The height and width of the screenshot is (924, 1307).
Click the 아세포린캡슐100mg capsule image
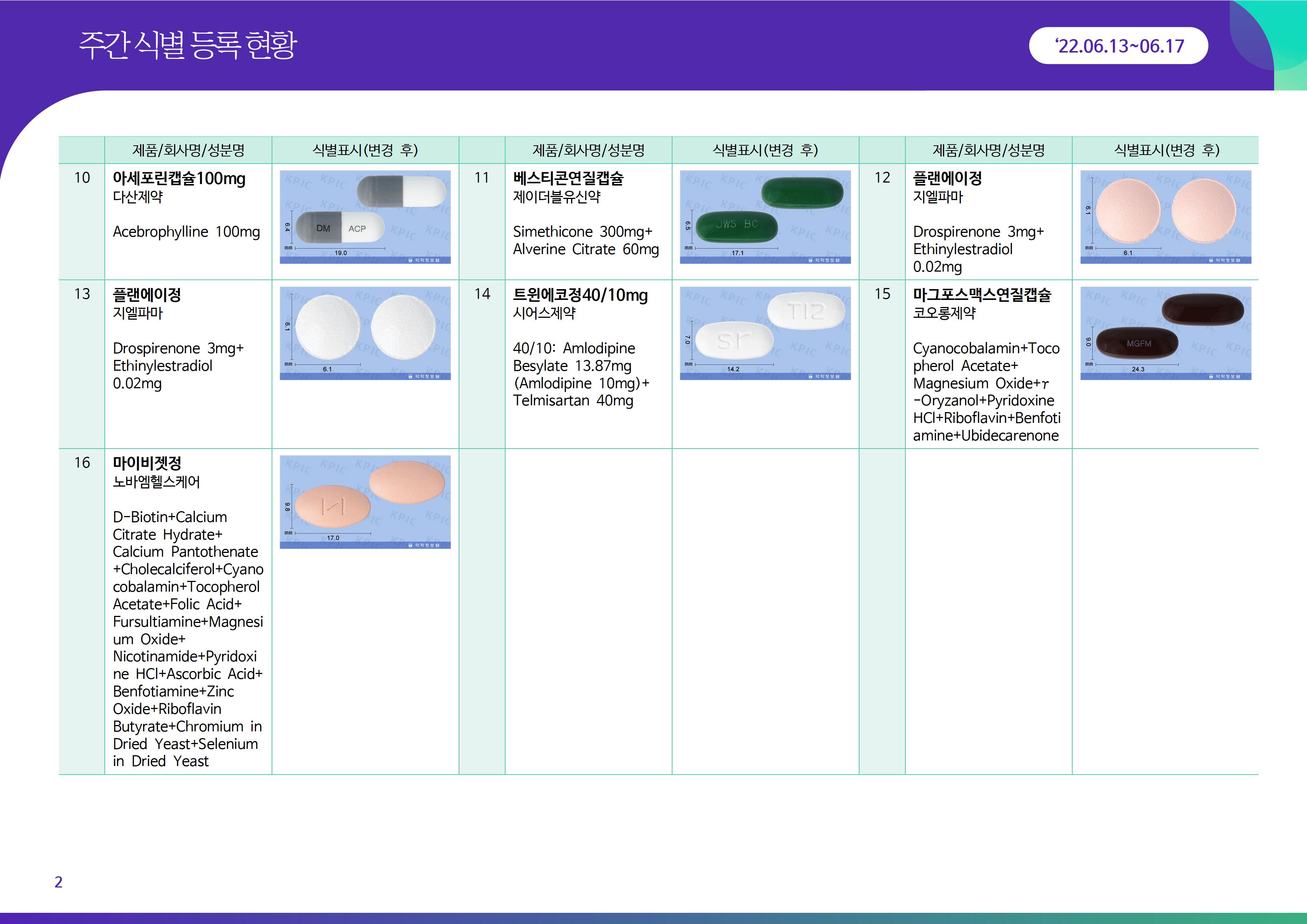[365, 217]
